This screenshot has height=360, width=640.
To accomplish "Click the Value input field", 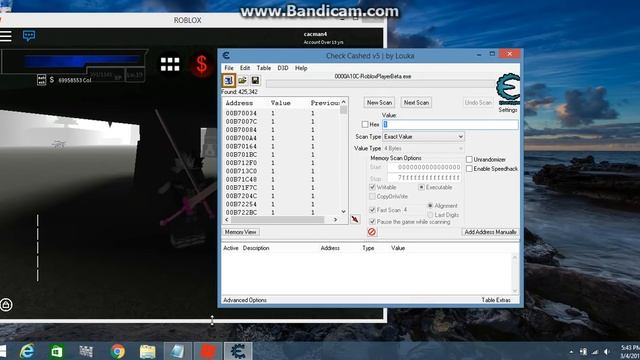I will click(x=450, y=124).
